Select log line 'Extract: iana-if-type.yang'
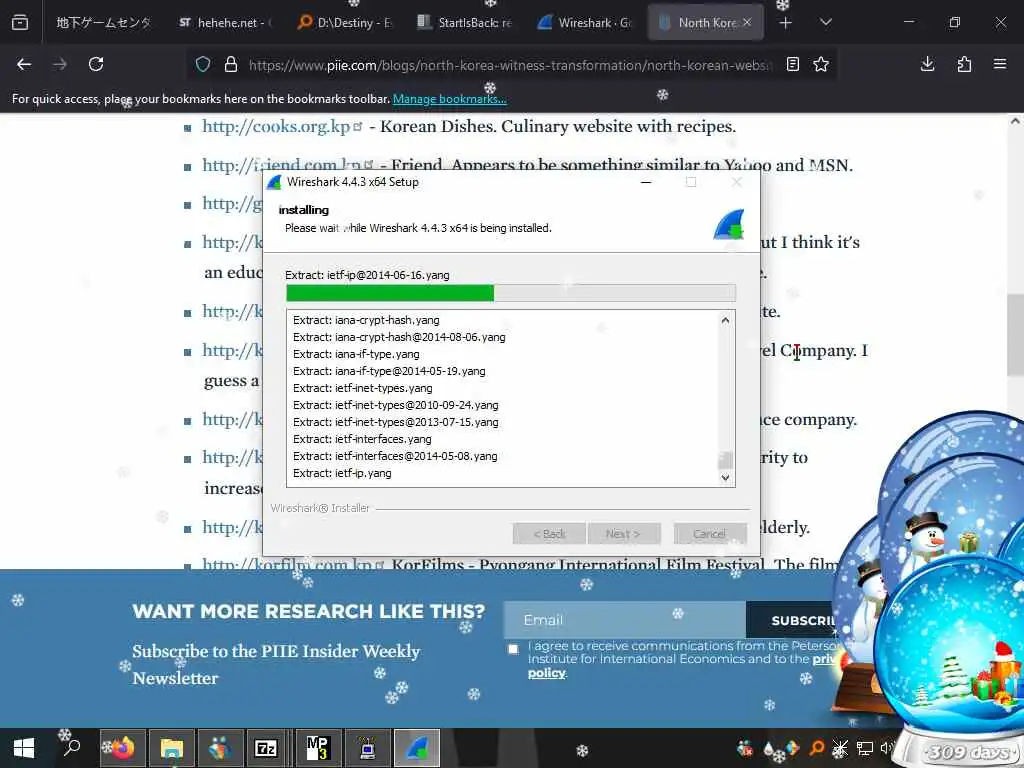The image size is (1024, 768). [x=356, y=354]
